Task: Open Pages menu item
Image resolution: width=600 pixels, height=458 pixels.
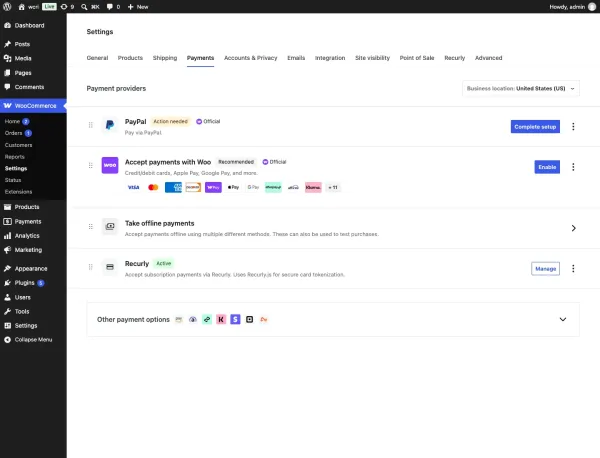Action: (x=23, y=73)
